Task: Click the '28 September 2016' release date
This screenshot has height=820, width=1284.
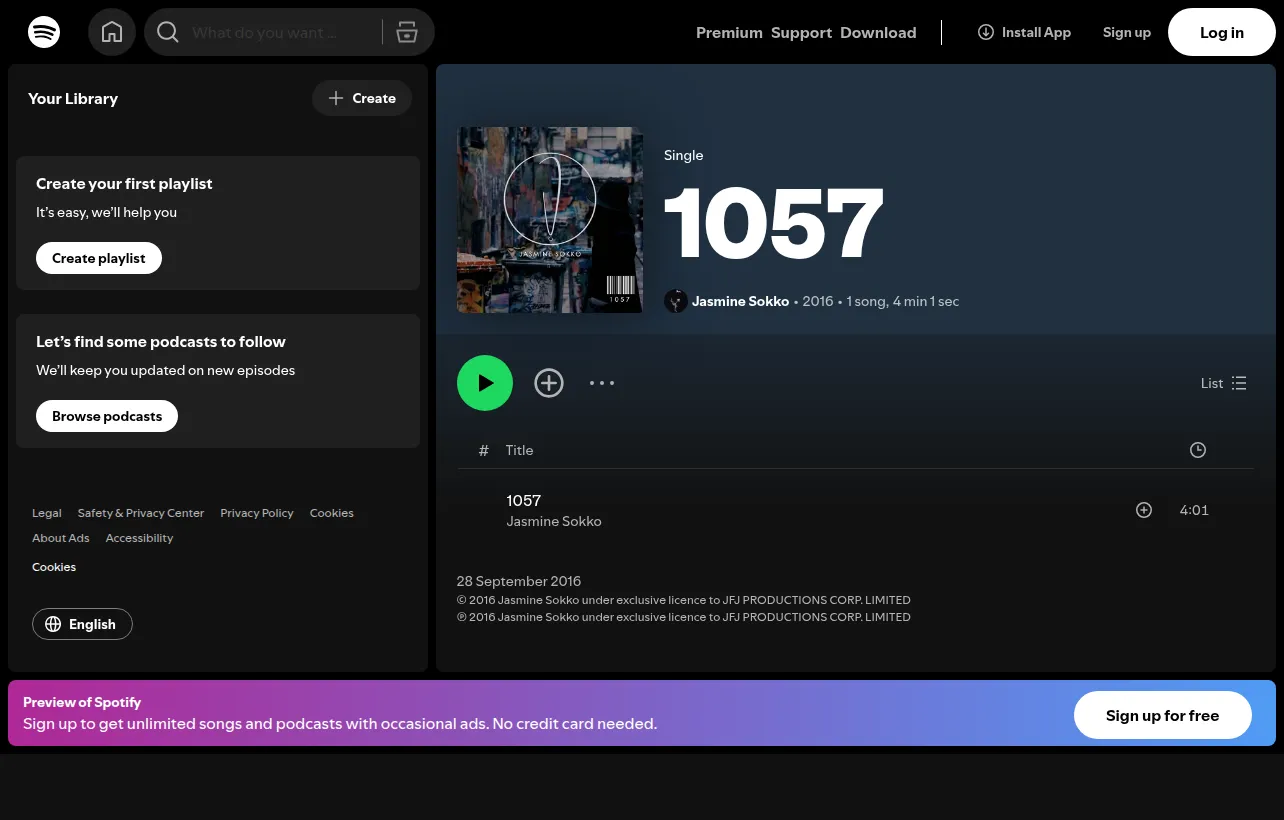Action: [x=519, y=581]
